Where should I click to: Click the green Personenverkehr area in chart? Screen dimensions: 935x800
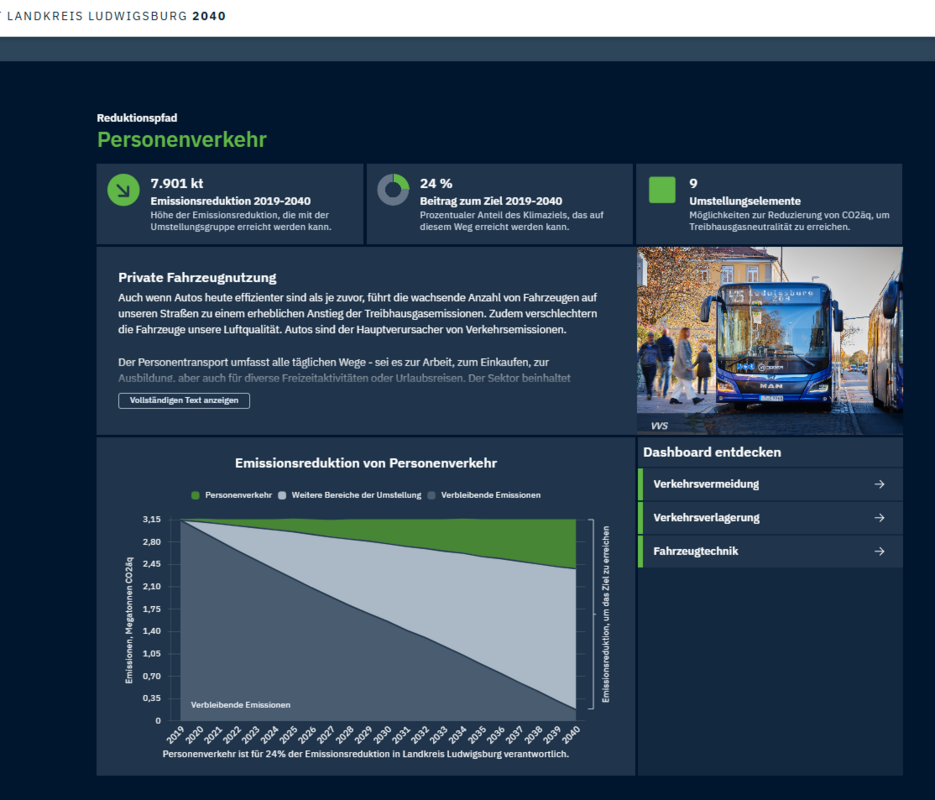click(x=540, y=540)
